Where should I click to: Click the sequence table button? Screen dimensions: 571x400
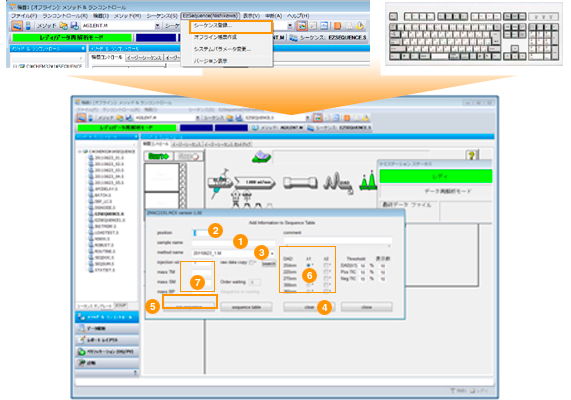[246, 307]
